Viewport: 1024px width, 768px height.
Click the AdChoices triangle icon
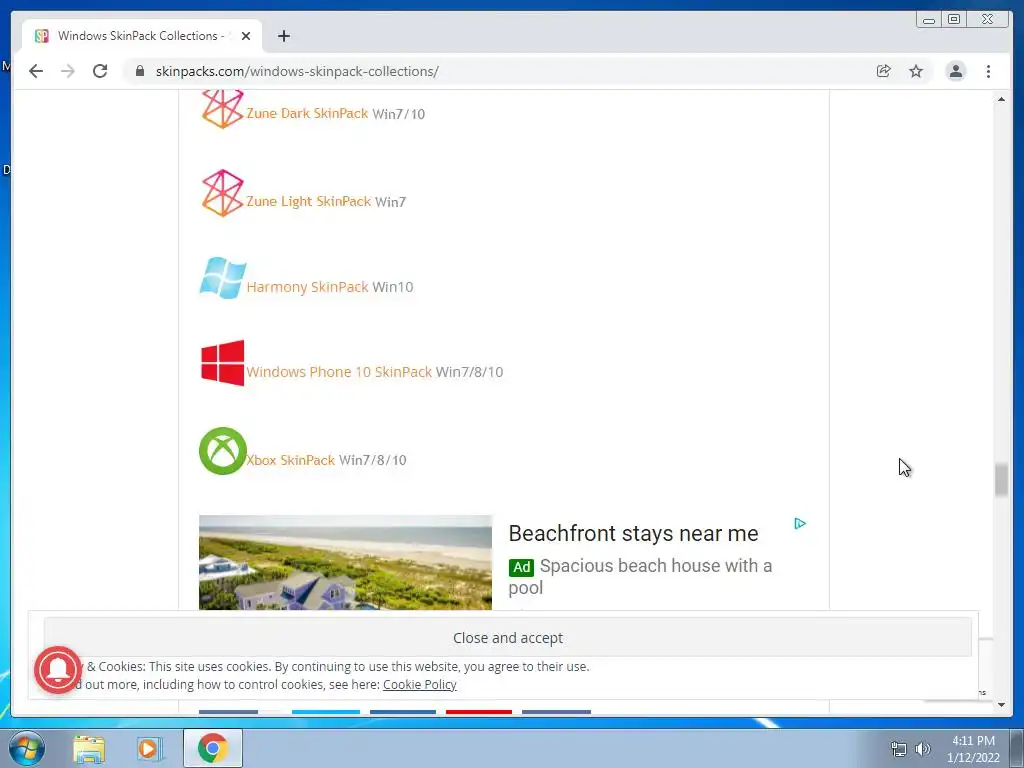pyautogui.click(x=800, y=524)
